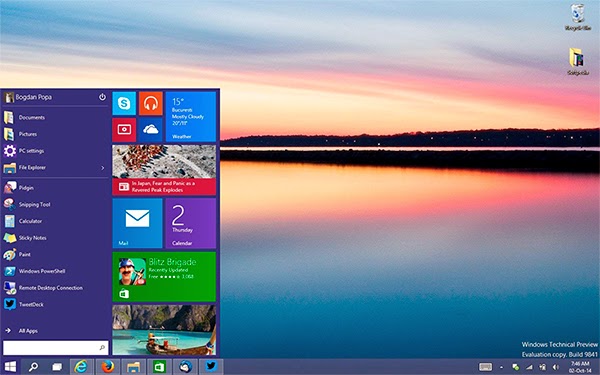This screenshot has width=600, height=375.
Task: Click the taskbar clock and date
Action: pos(580,367)
